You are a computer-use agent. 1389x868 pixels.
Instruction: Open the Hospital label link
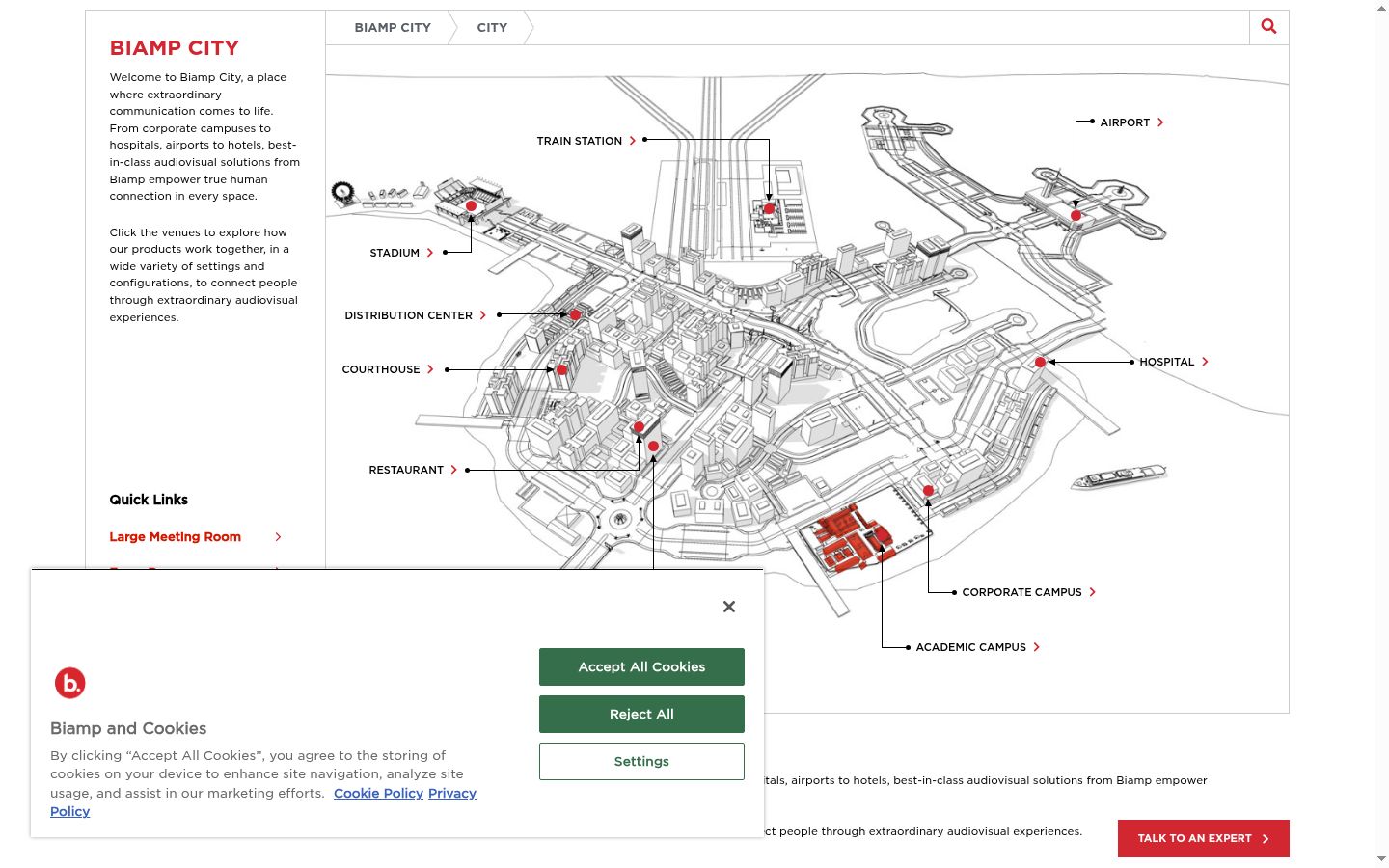click(1174, 362)
